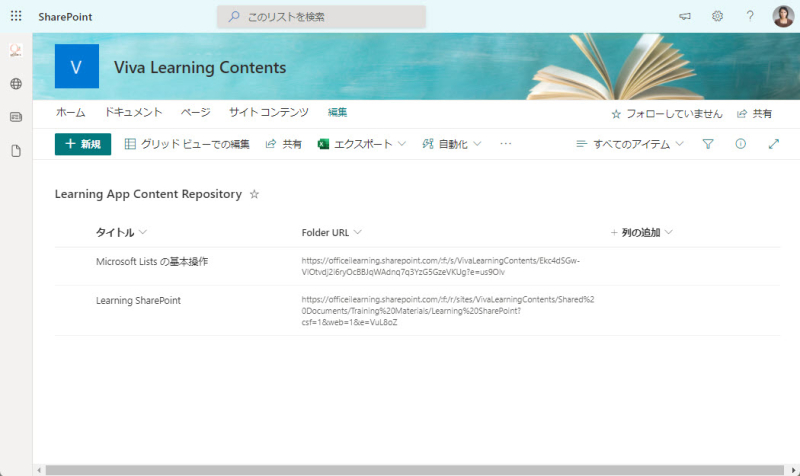Open the news icon in left rail
The width and height of the screenshot is (800, 476).
(16, 117)
